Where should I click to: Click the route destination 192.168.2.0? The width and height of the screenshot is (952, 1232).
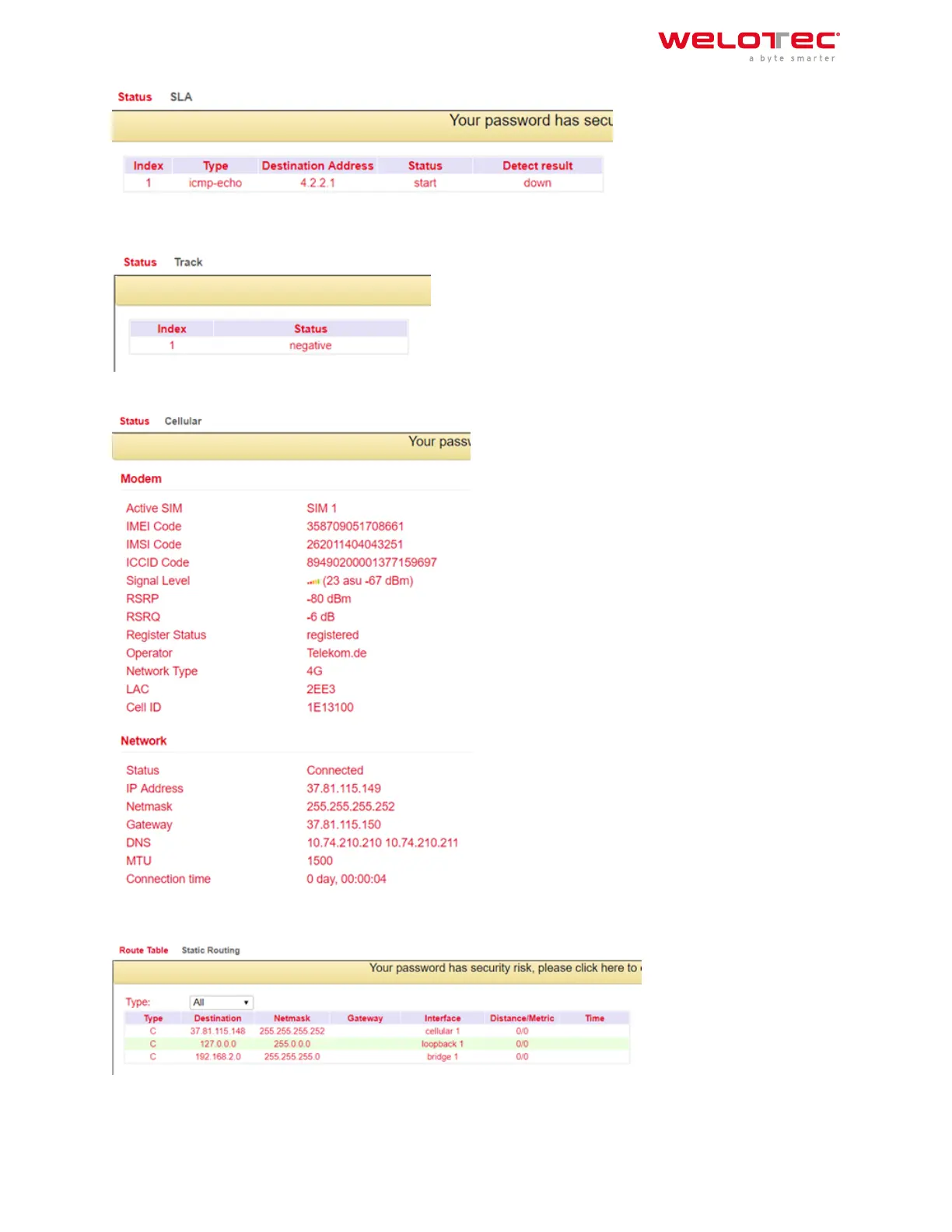[x=218, y=1057]
